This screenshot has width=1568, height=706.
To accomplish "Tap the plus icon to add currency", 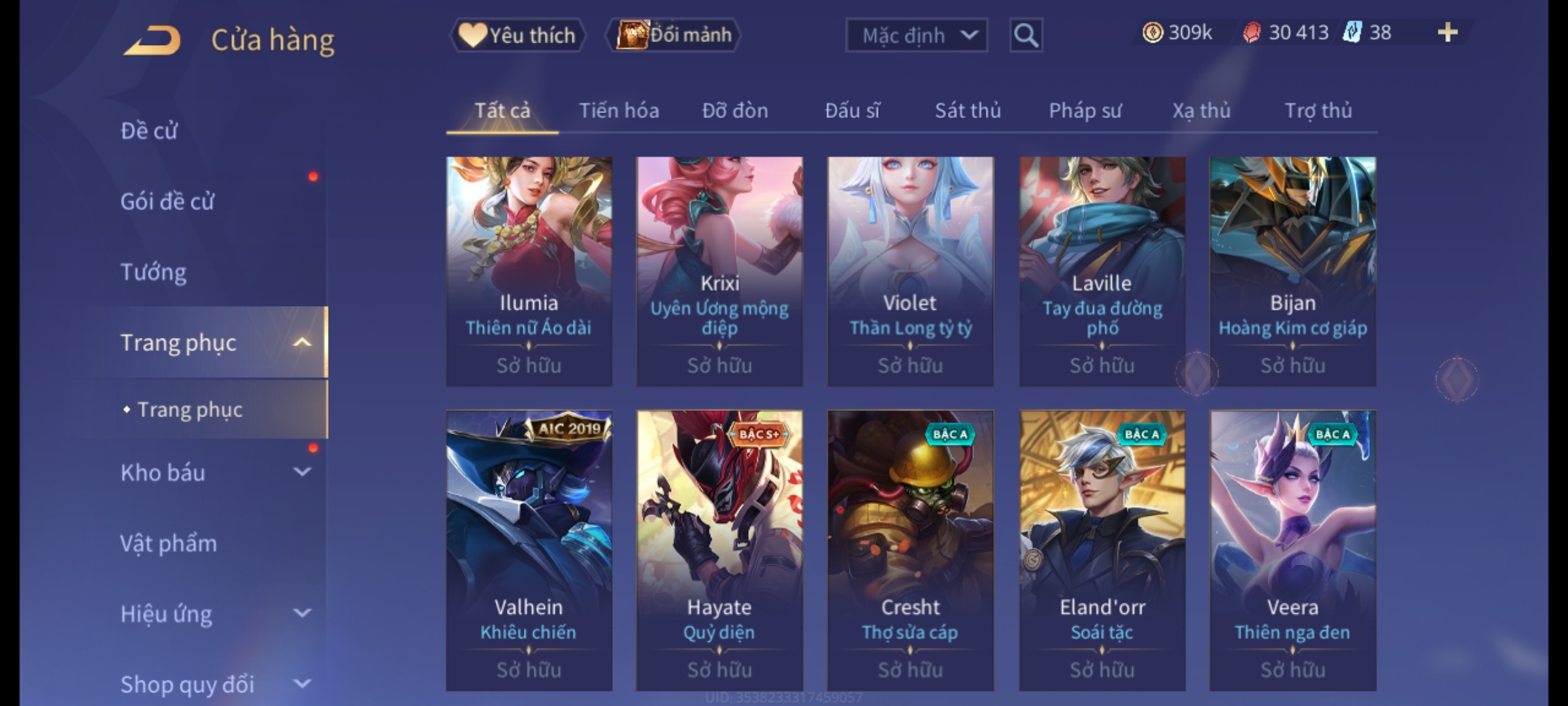I will click(1448, 32).
